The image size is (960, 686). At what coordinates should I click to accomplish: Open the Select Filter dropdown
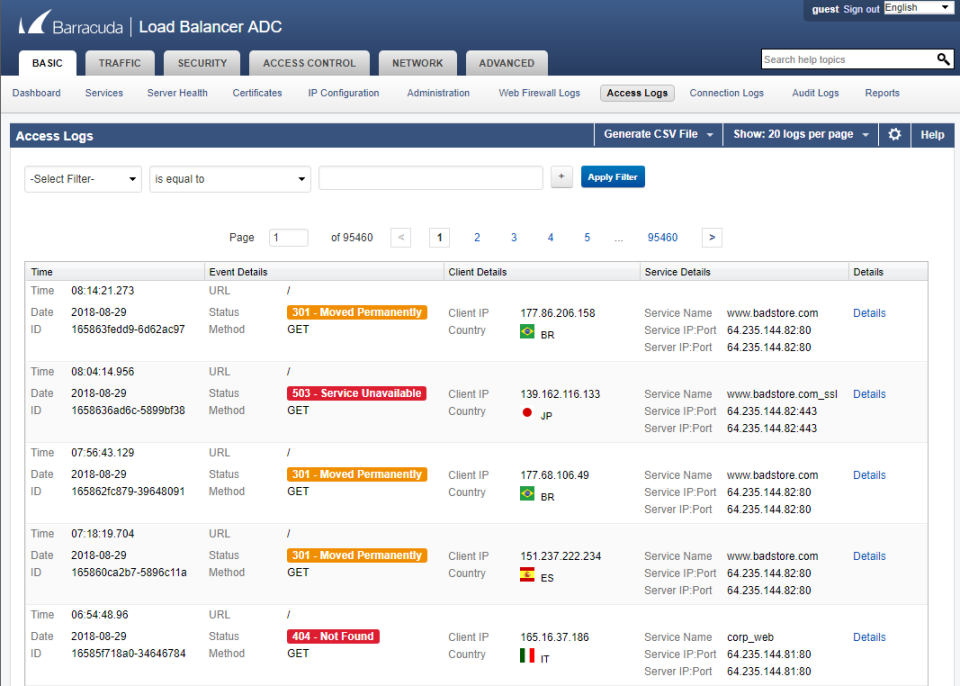pos(82,177)
